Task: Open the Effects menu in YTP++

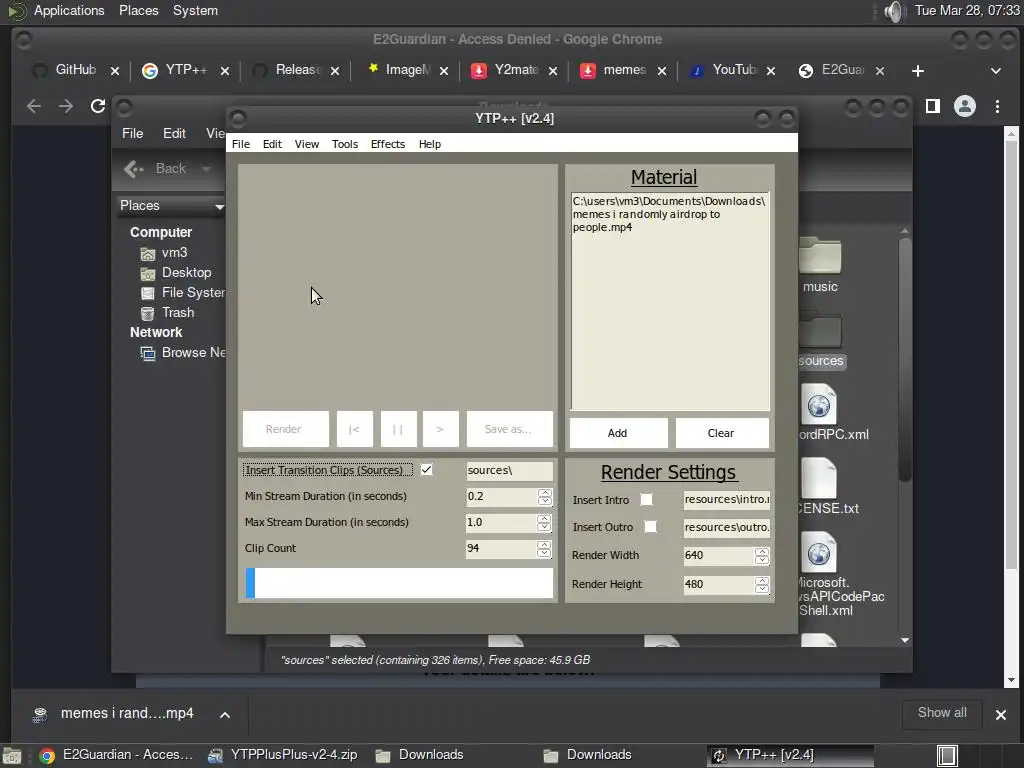Action: 387,144
